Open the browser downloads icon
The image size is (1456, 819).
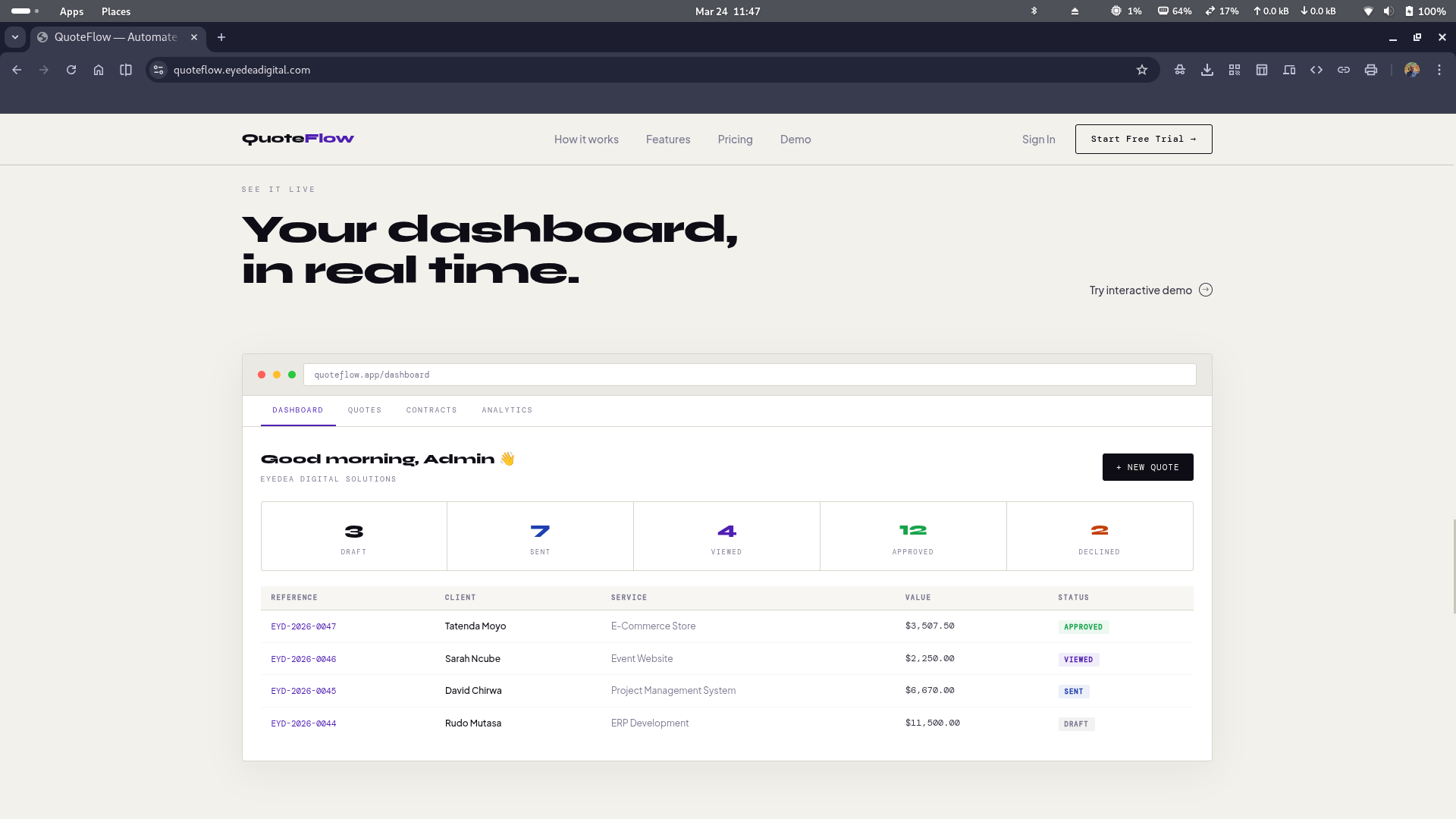click(1207, 70)
